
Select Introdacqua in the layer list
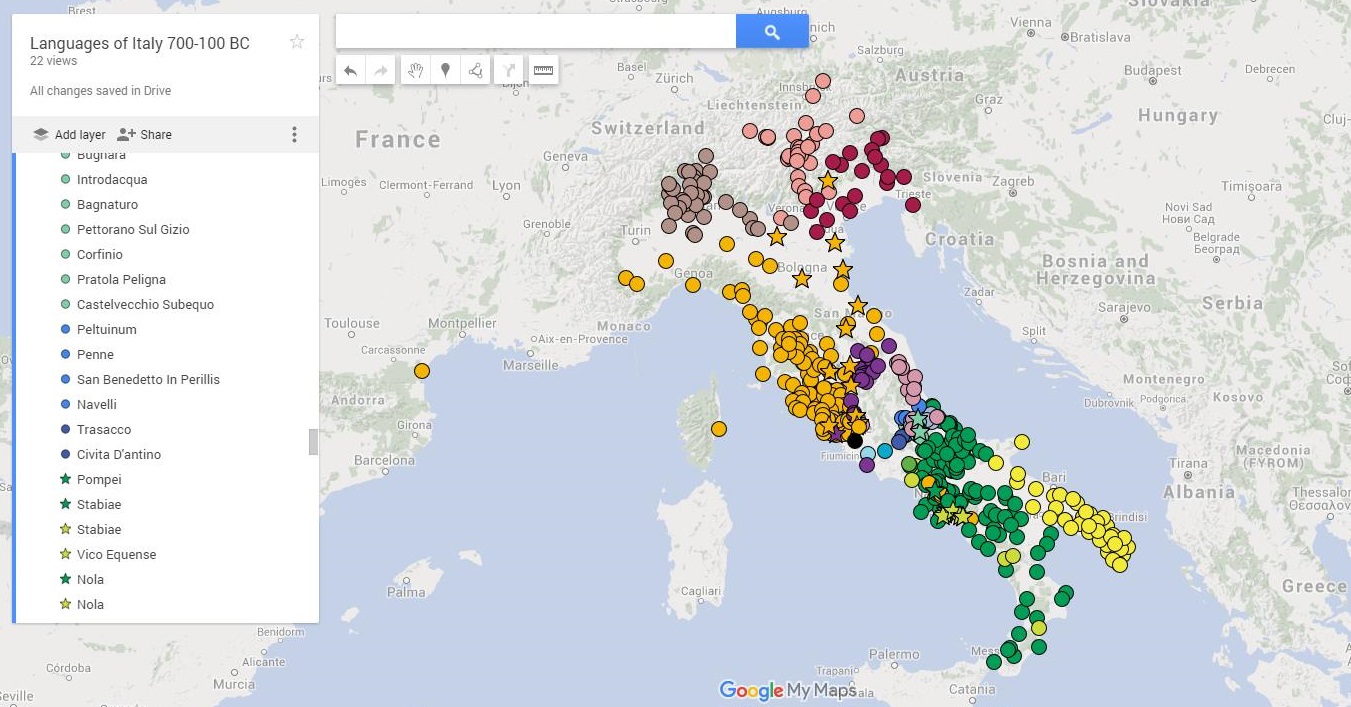(112, 180)
